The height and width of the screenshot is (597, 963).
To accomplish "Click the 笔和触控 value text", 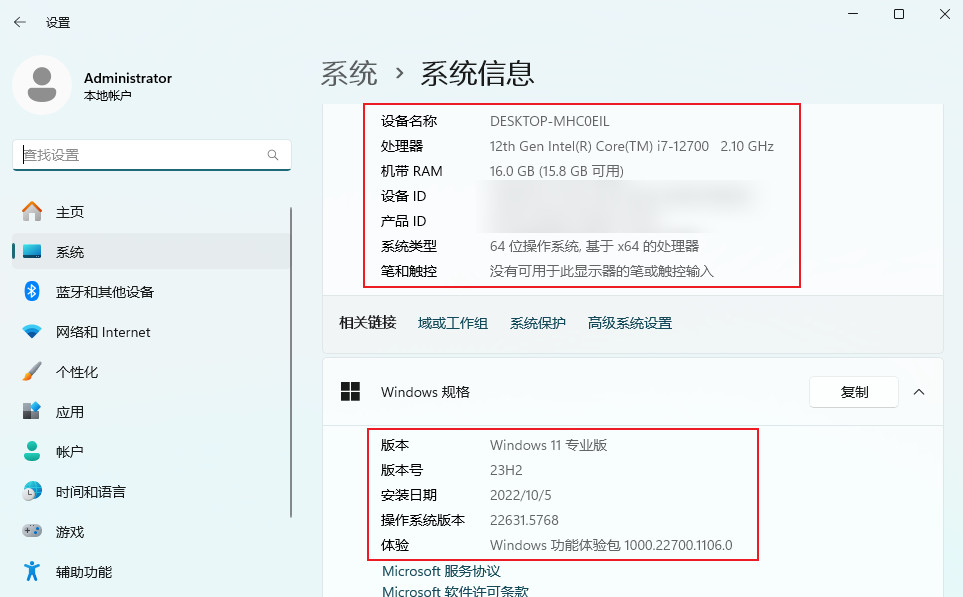I will pos(601,271).
